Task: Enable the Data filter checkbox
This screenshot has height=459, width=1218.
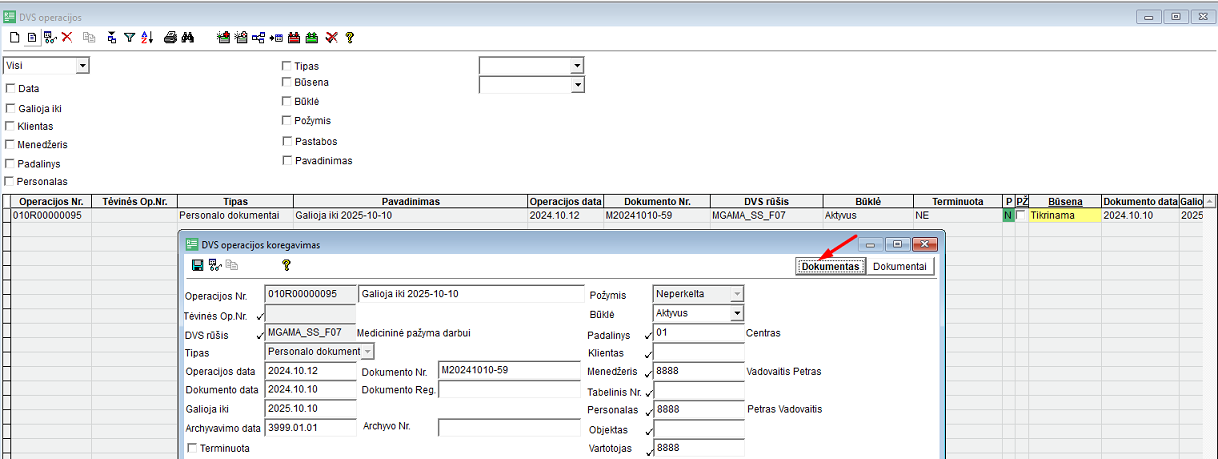Action: pos(10,88)
